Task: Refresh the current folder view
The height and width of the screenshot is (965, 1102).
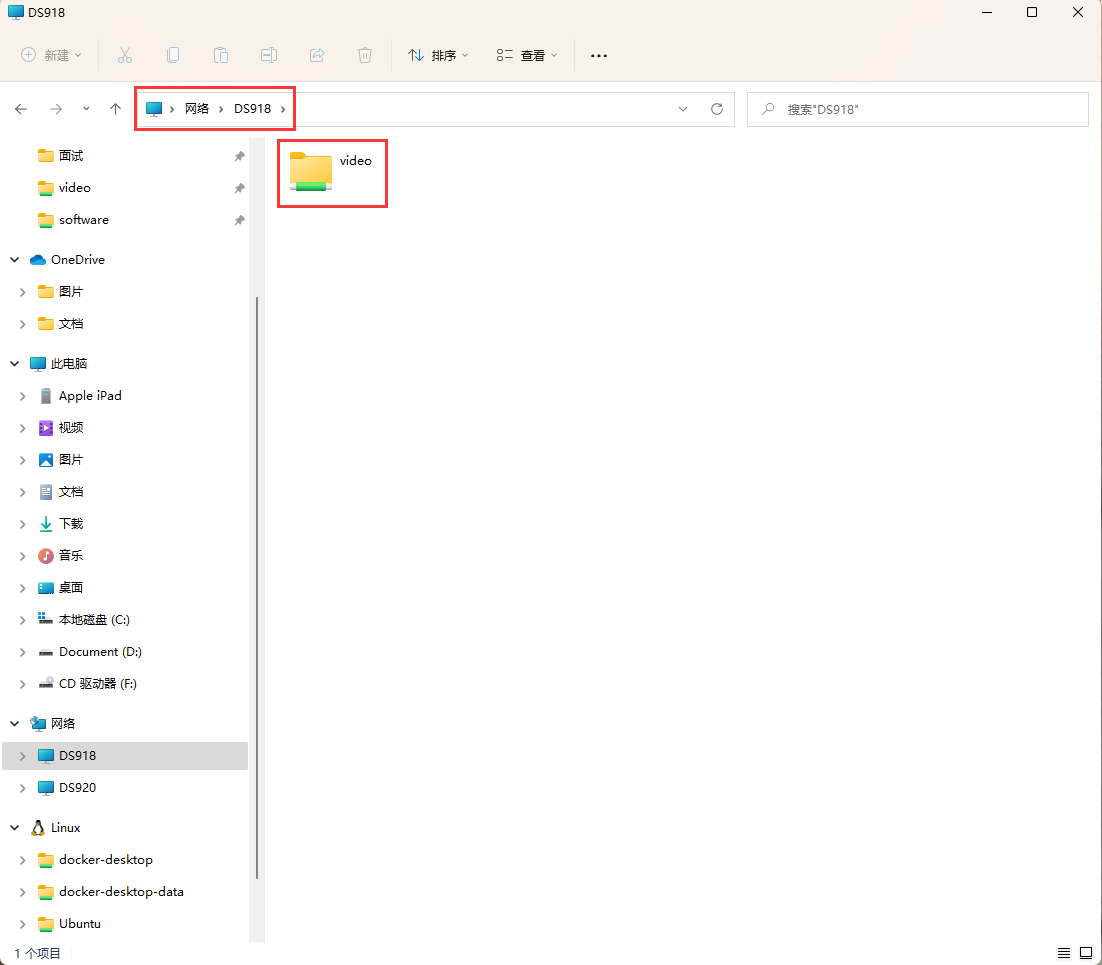Action: [x=716, y=109]
